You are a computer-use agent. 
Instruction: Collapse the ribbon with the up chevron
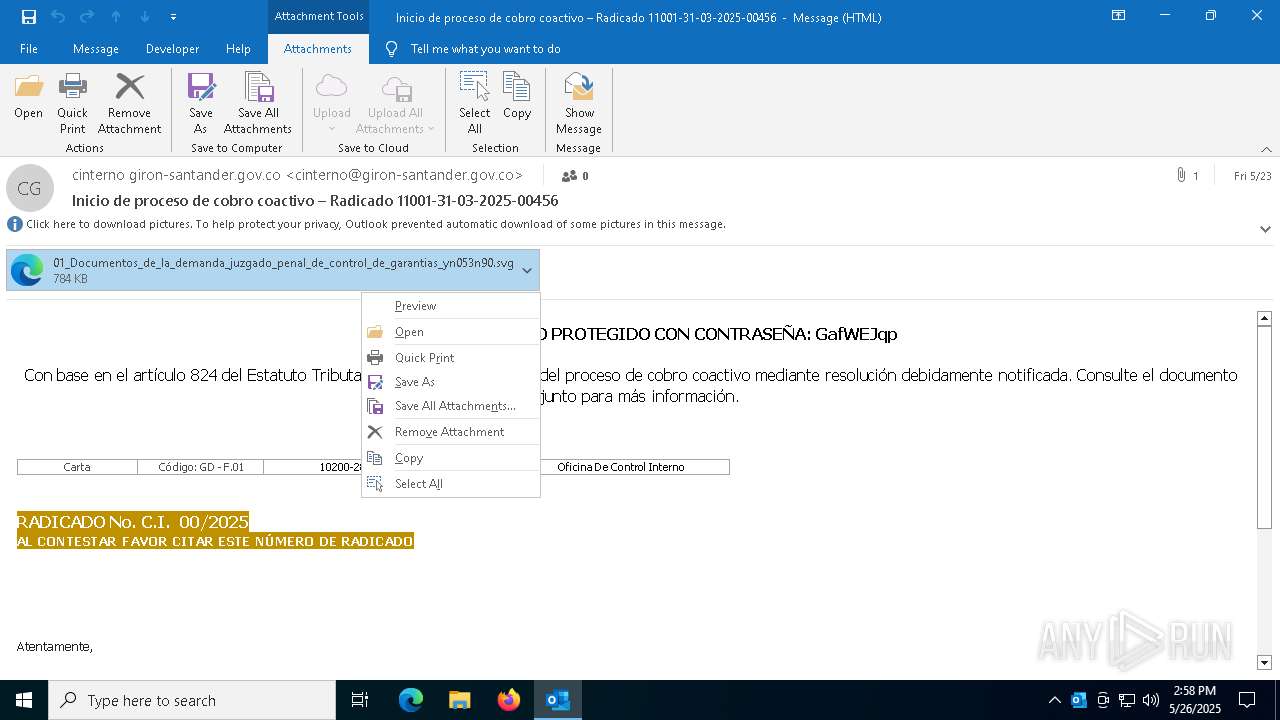point(1266,149)
